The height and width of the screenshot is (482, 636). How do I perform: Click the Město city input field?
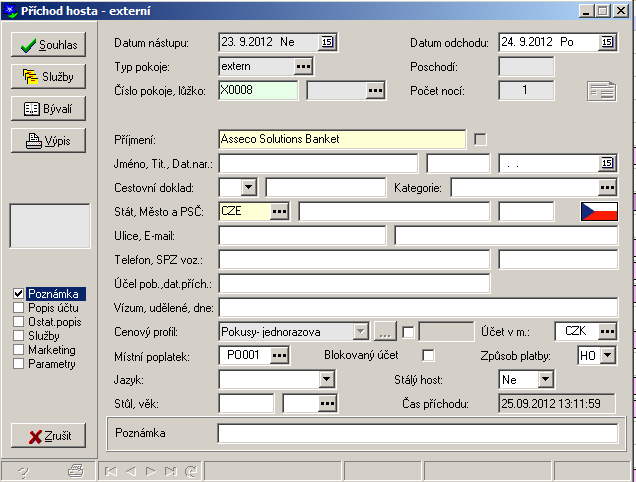394,212
